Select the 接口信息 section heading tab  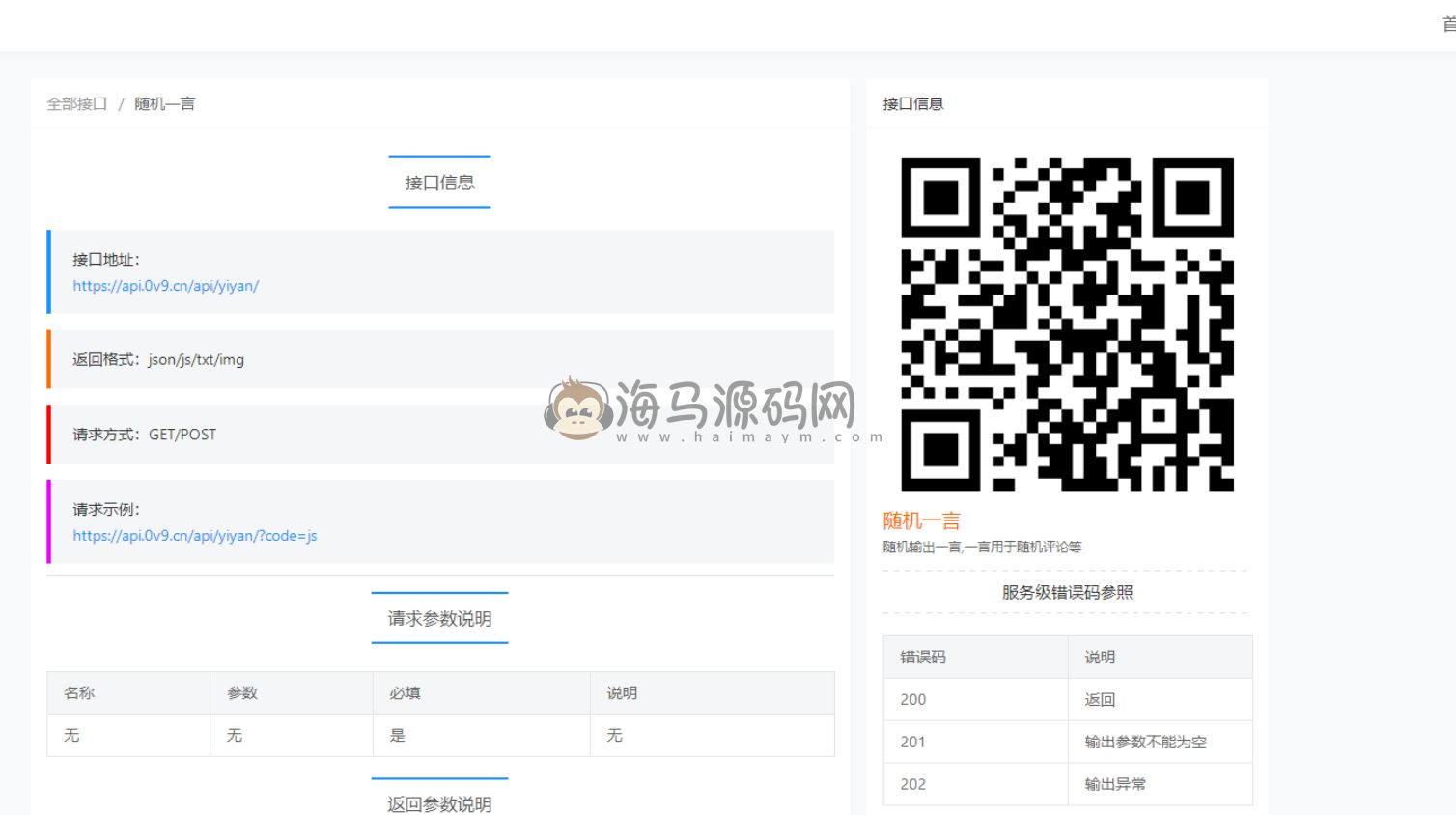tap(439, 183)
